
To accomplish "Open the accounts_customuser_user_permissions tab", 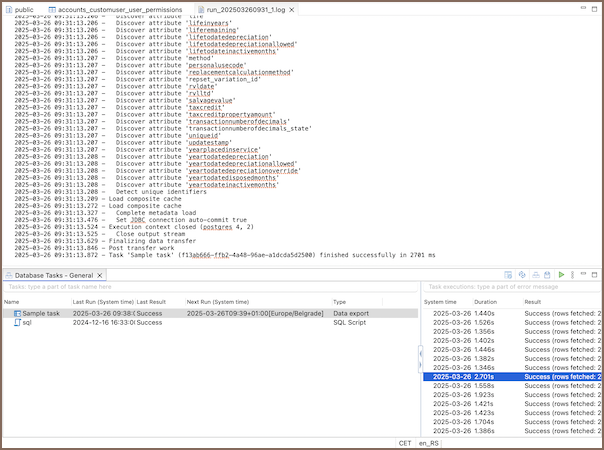I will (120, 8).
